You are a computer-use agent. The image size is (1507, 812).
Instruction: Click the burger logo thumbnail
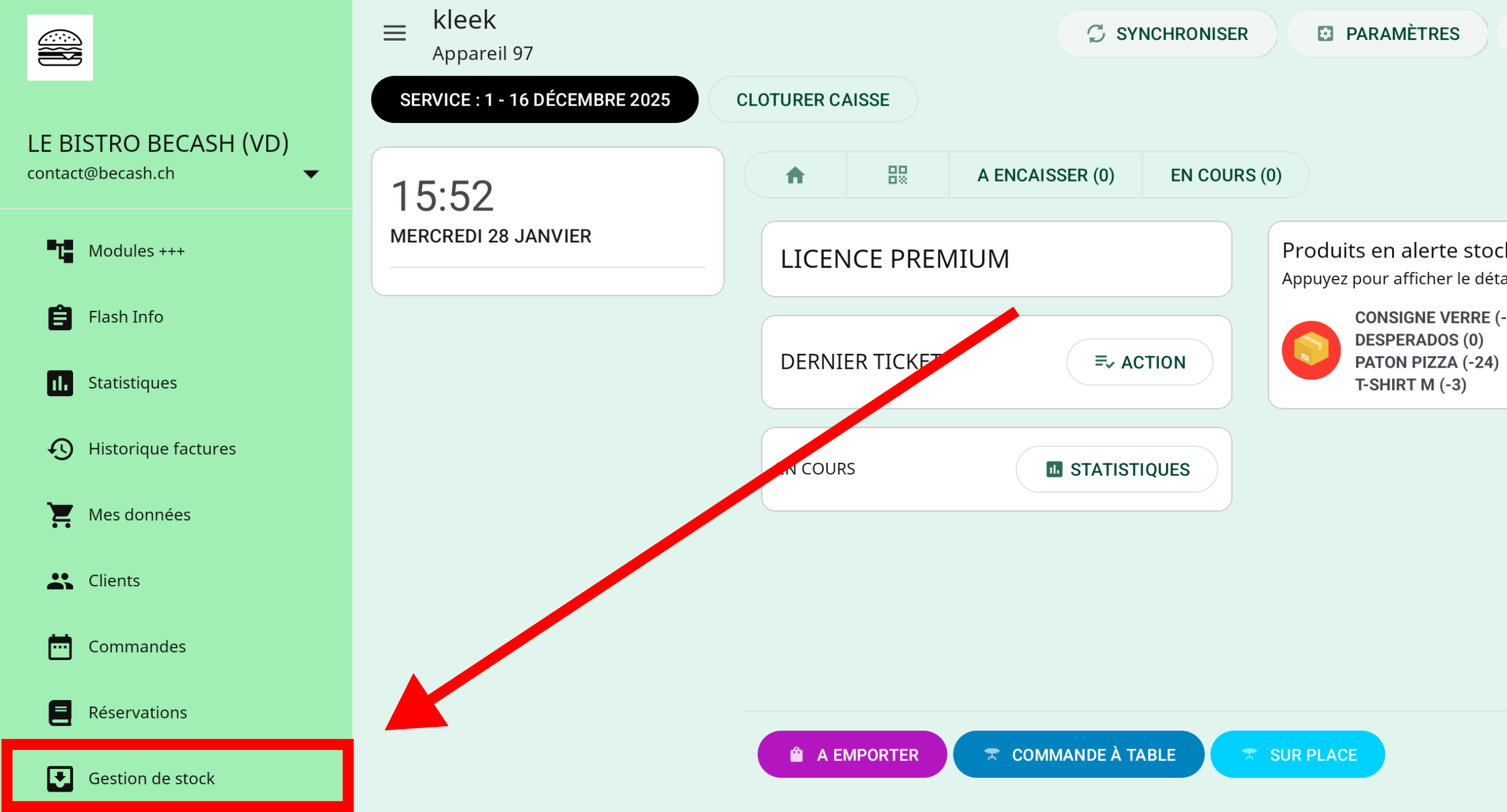click(x=60, y=48)
